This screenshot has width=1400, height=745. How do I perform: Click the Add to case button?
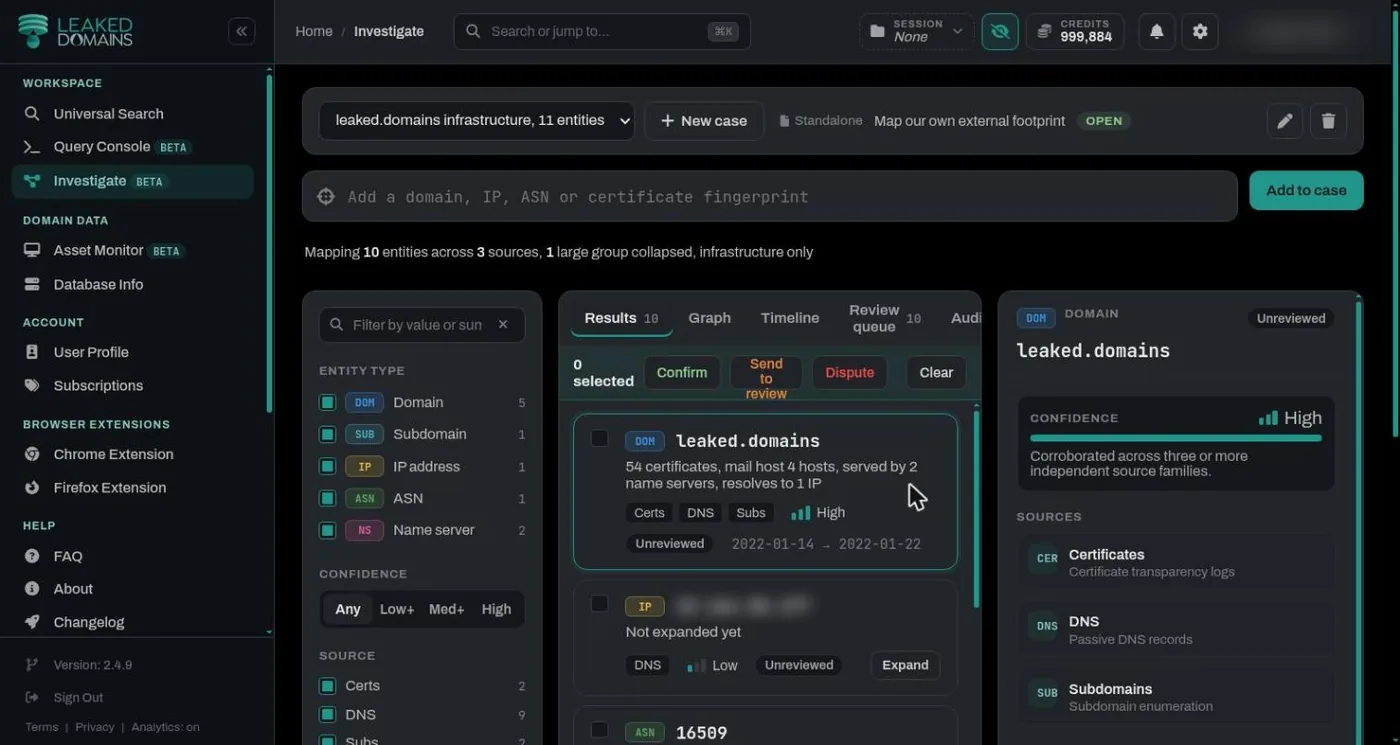[x=1306, y=190]
